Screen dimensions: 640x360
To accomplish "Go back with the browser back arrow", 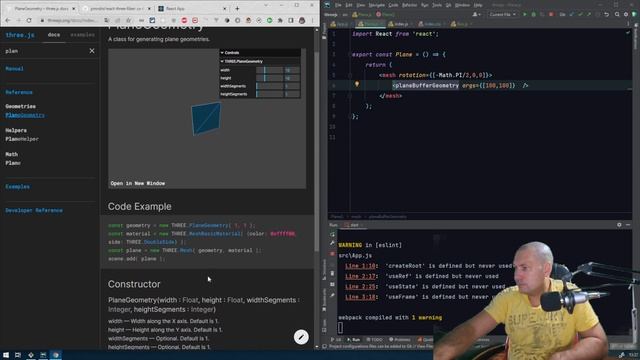I will pyautogui.click(x=8, y=20).
